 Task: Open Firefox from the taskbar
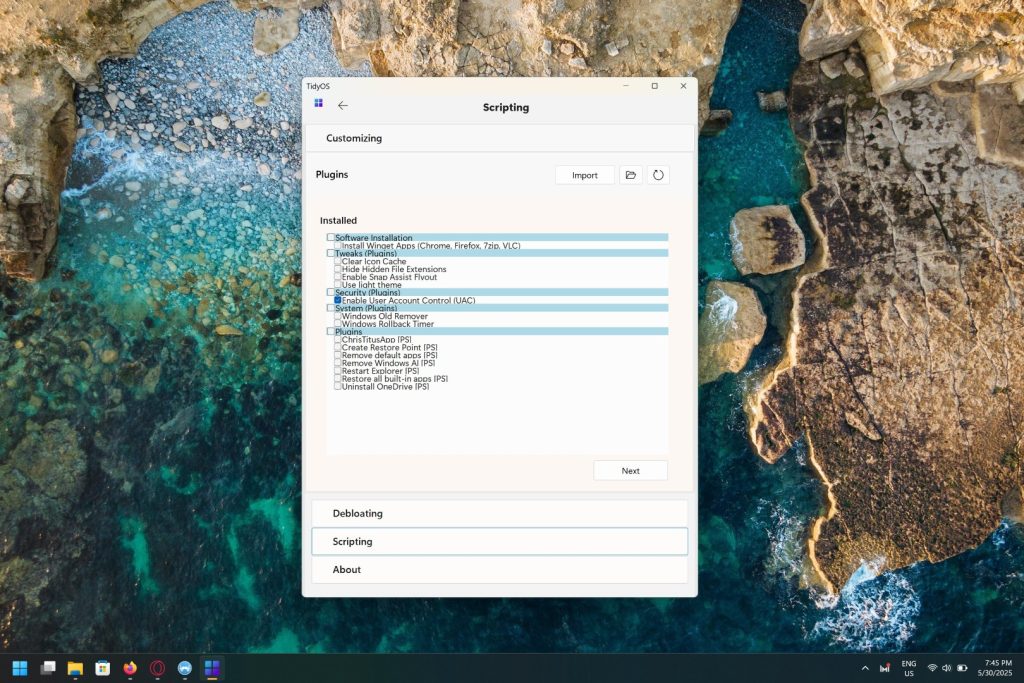129,668
